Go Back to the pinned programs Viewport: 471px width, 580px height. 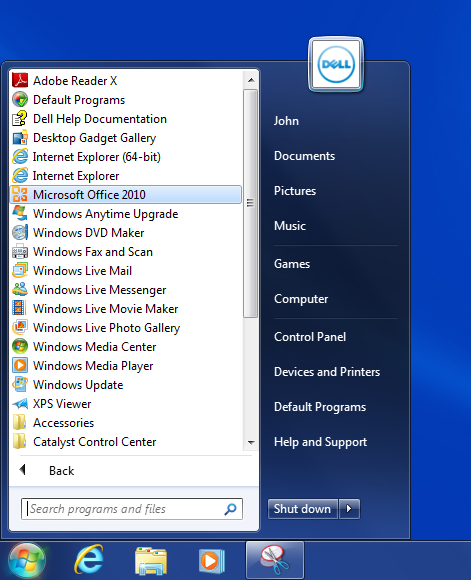(61, 471)
